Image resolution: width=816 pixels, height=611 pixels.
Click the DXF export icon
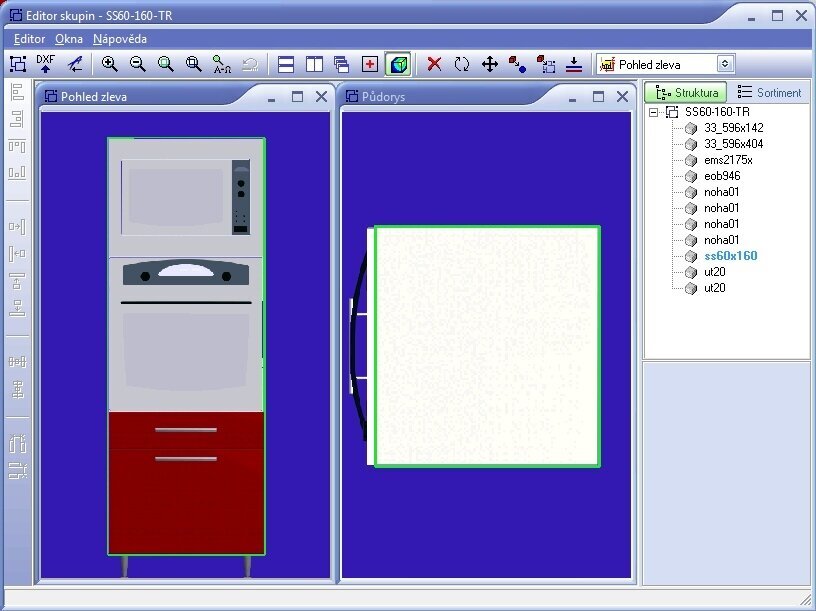pos(45,64)
